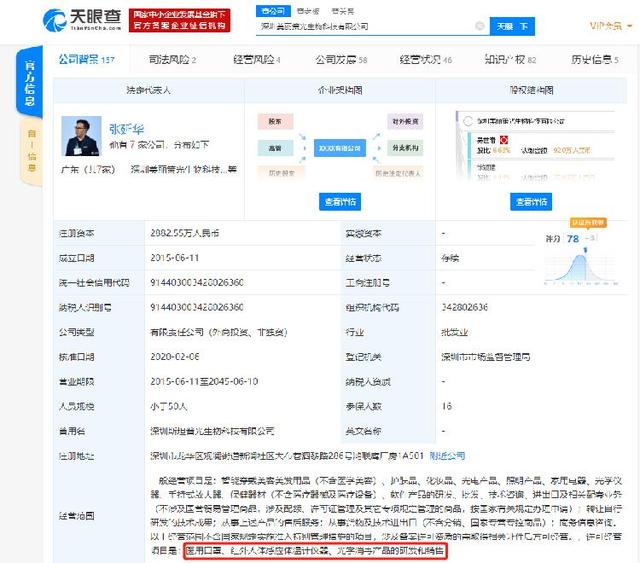The image size is (640, 563).
Task: Click the Tianyancha logo
Action: click(82, 20)
